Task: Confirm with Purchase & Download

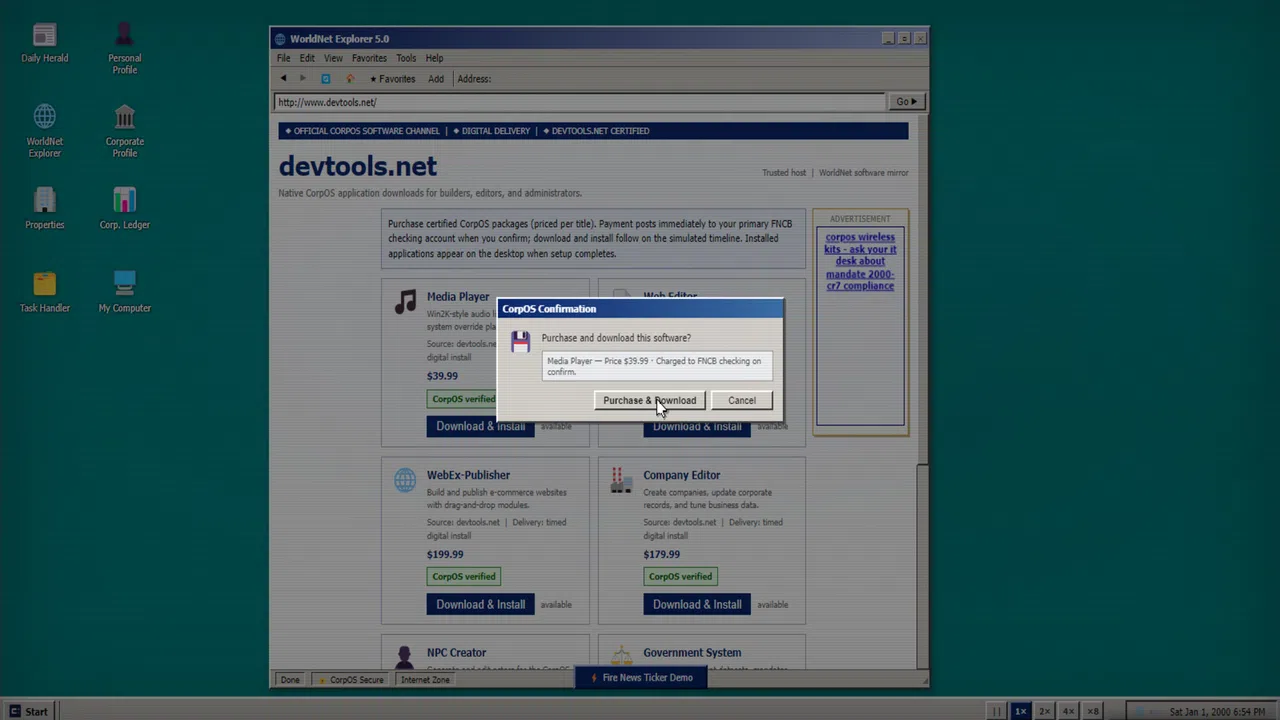Action: tap(650, 400)
